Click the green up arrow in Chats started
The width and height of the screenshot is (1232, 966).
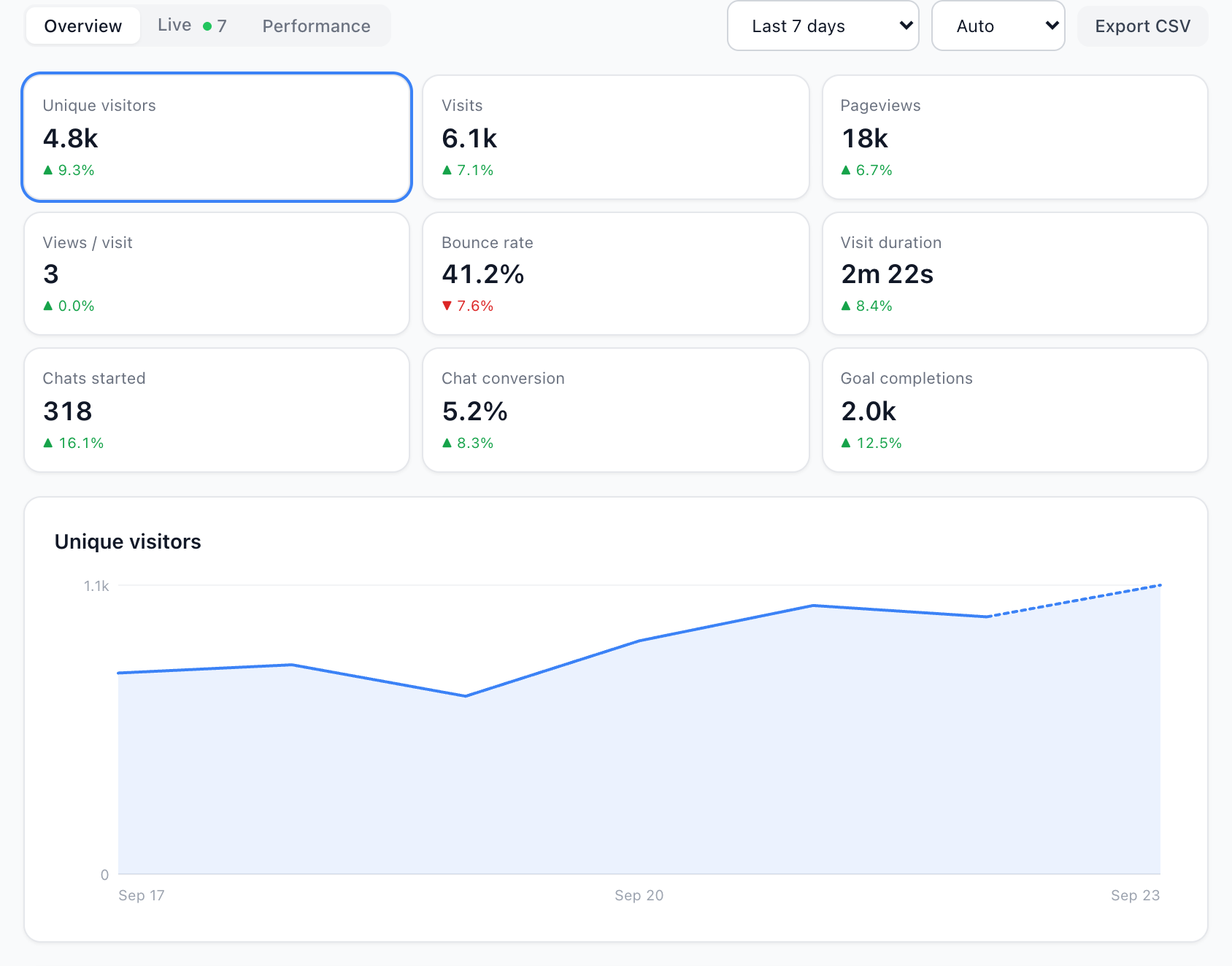click(48, 442)
